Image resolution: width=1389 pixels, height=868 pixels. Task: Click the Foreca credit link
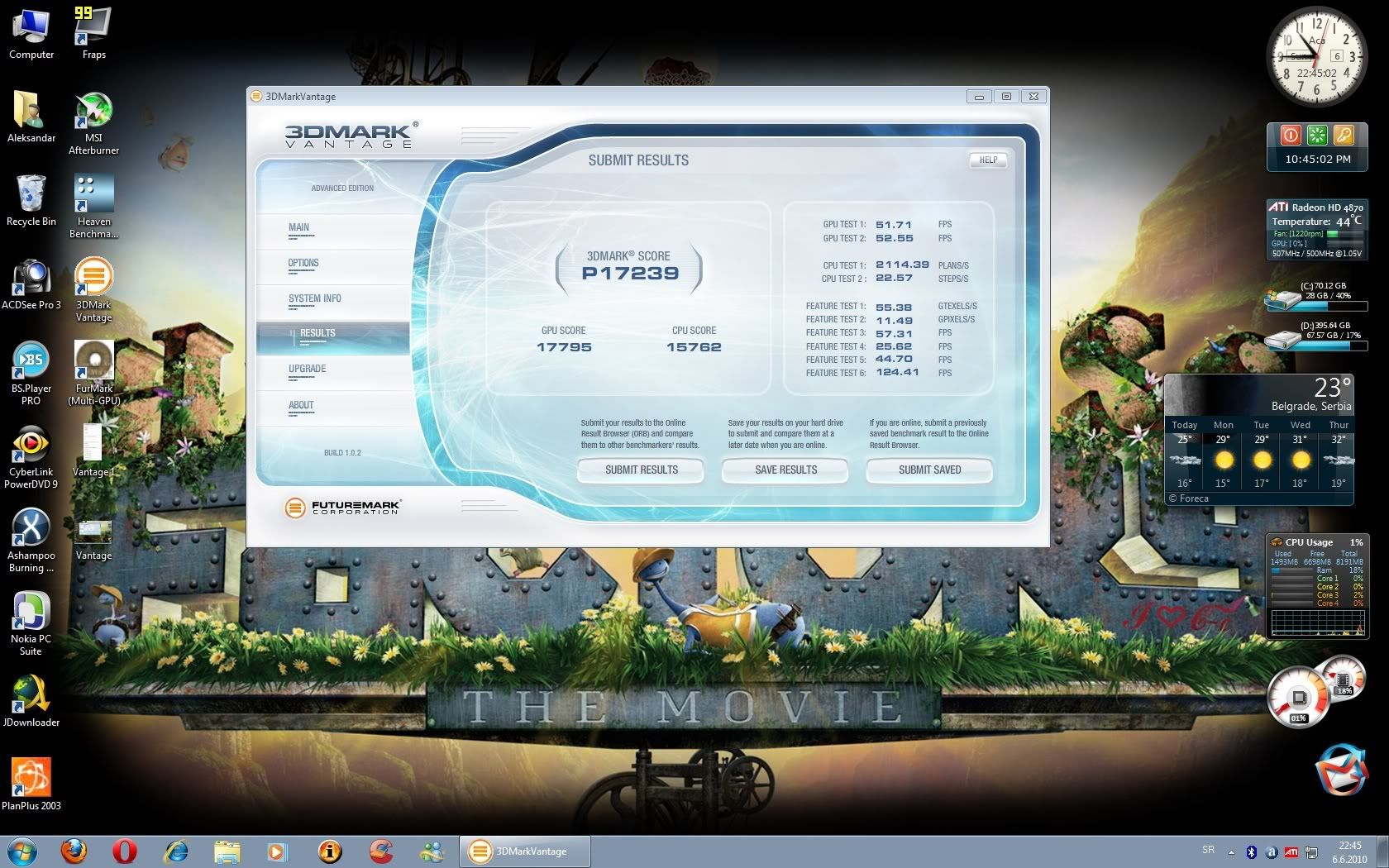tap(1189, 498)
